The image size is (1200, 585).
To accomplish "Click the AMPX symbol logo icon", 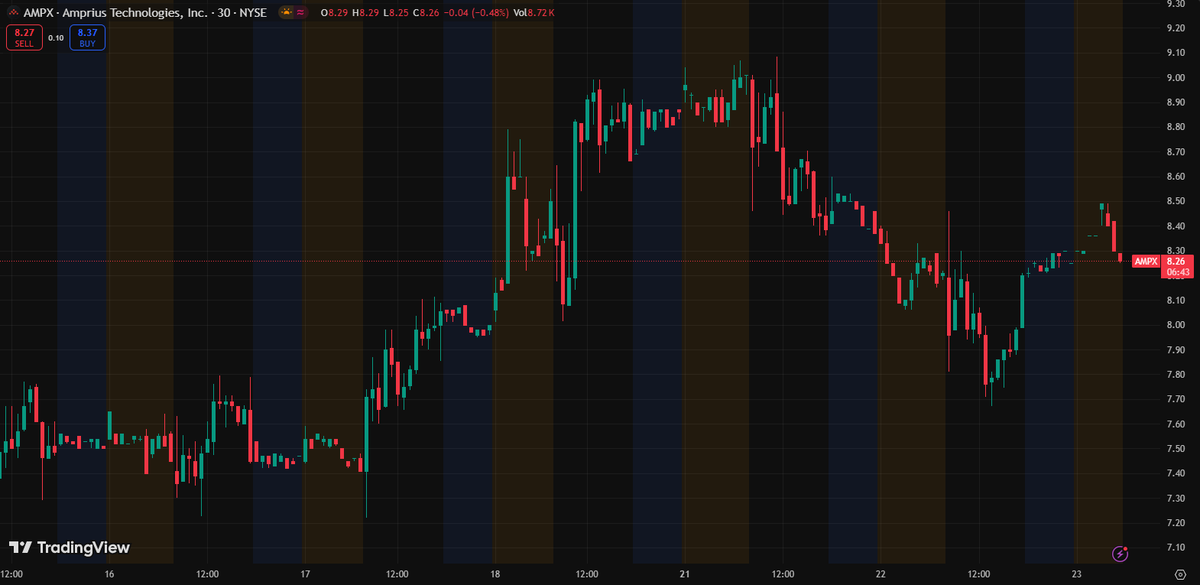I will click(x=13, y=12).
